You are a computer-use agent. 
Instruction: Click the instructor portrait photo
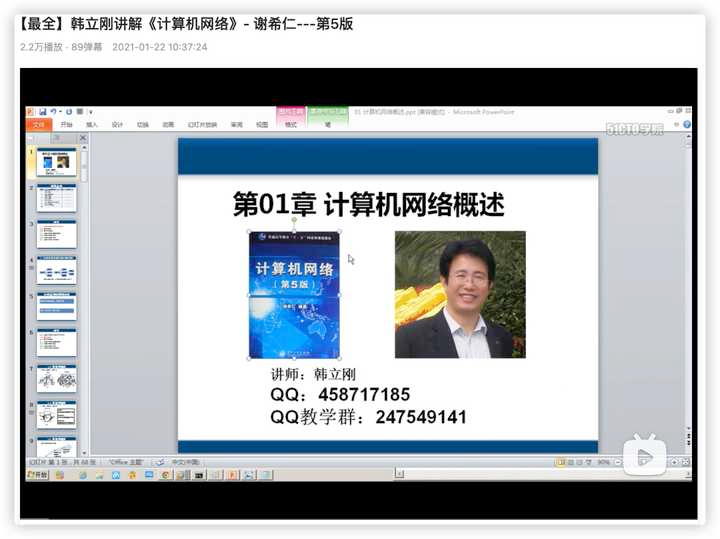pyautogui.click(x=460, y=295)
